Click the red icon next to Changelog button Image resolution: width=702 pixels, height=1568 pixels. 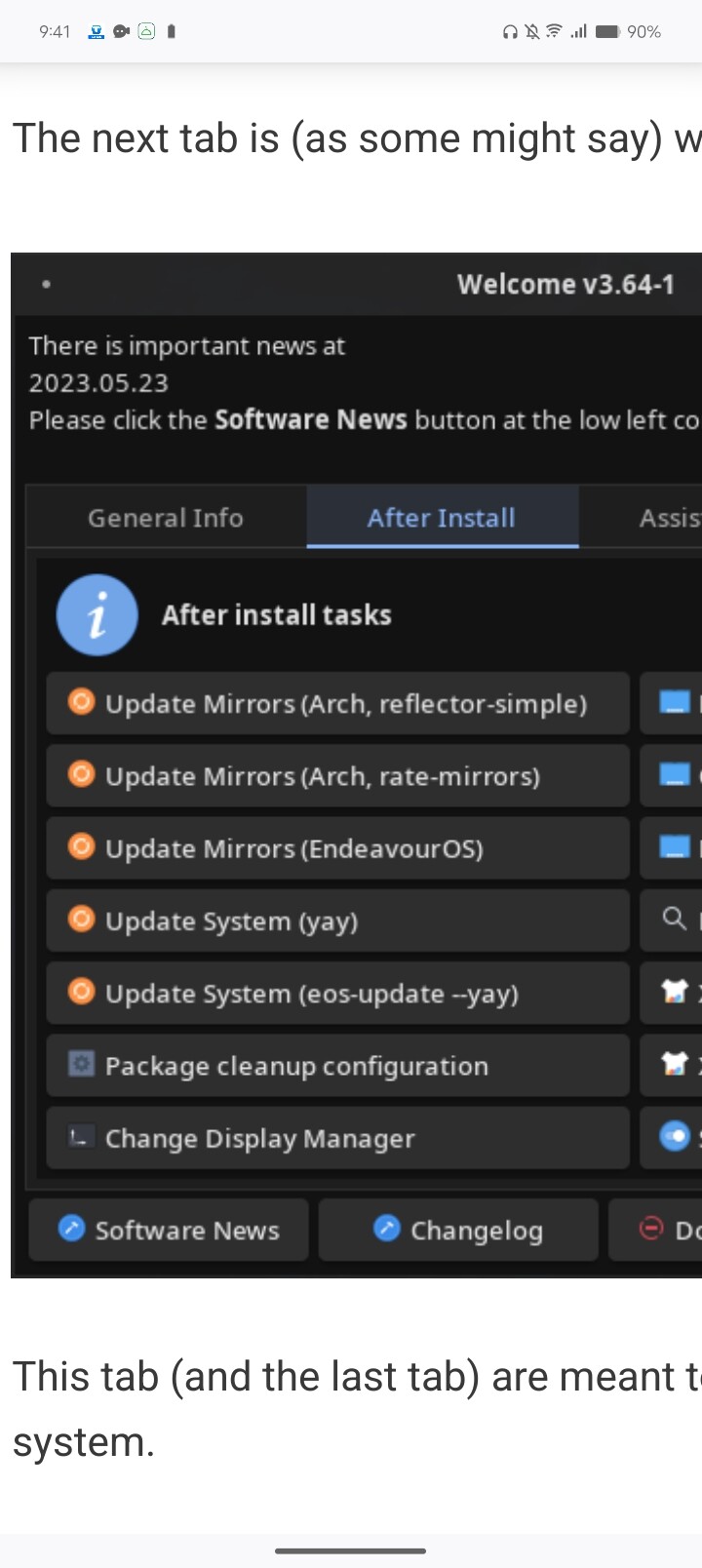(651, 1229)
